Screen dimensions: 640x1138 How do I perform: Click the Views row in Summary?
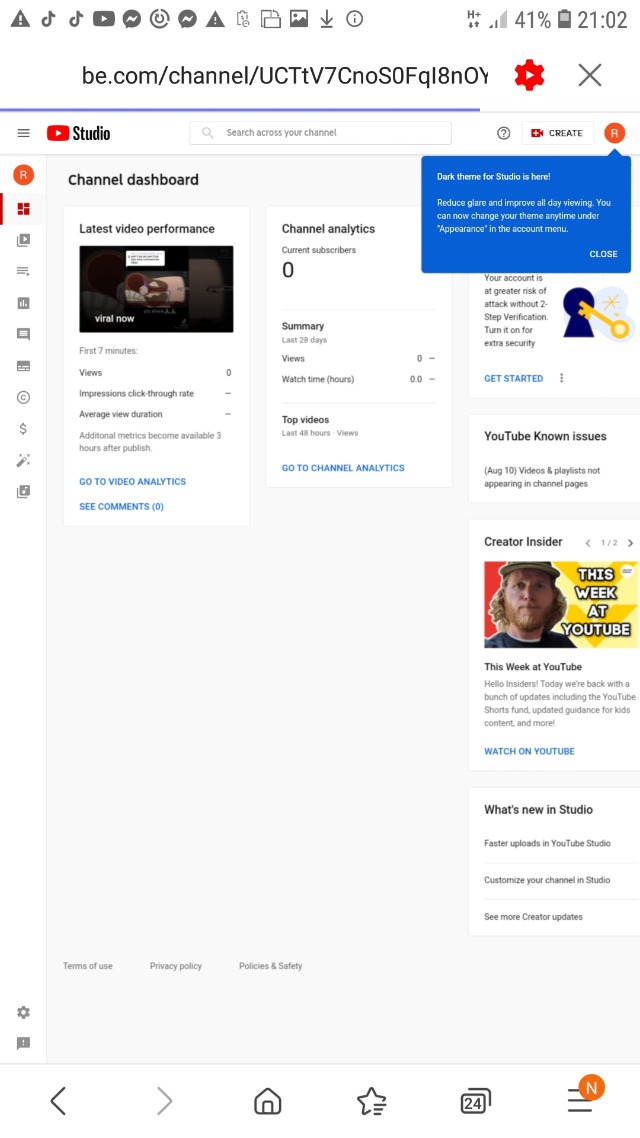[358, 359]
